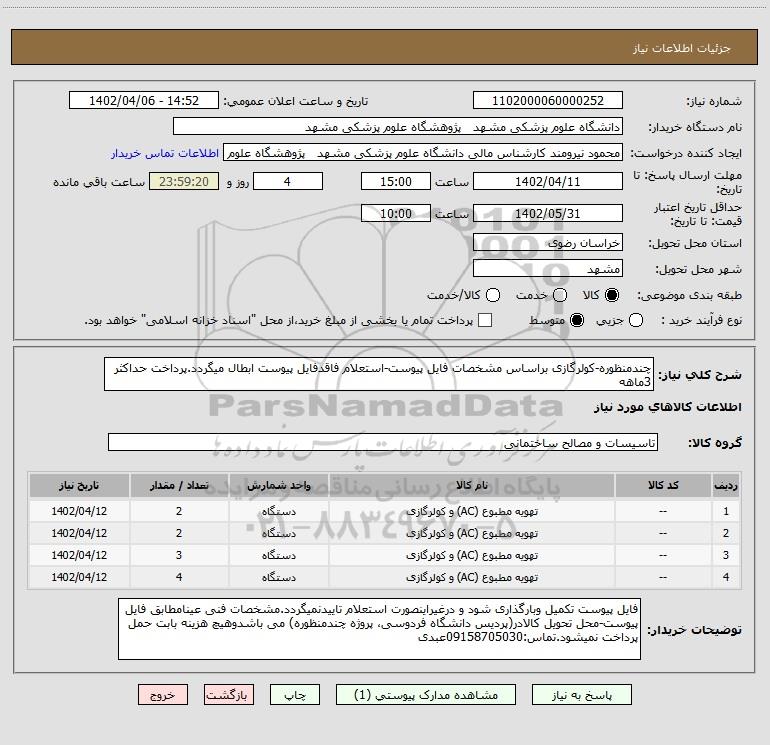Choose the متوسط purchase type radio

pyautogui.click(x=577, y=320)
